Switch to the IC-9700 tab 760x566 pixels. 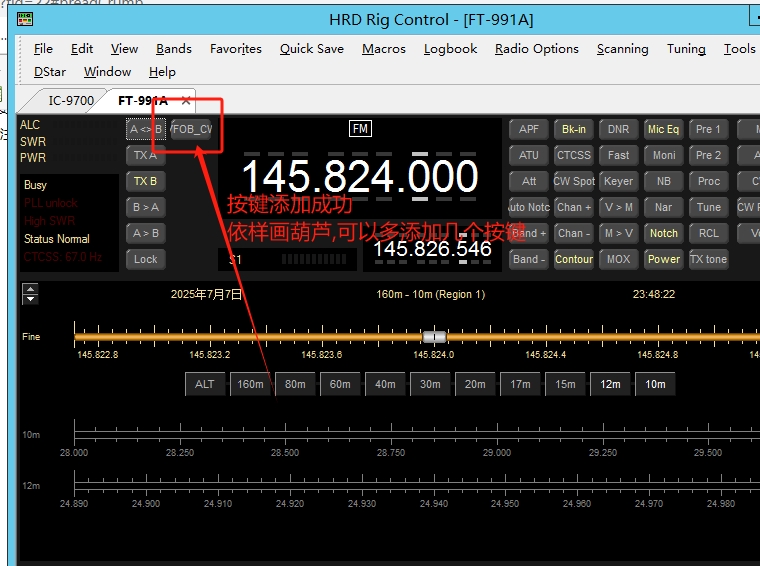tap(71, 101)
